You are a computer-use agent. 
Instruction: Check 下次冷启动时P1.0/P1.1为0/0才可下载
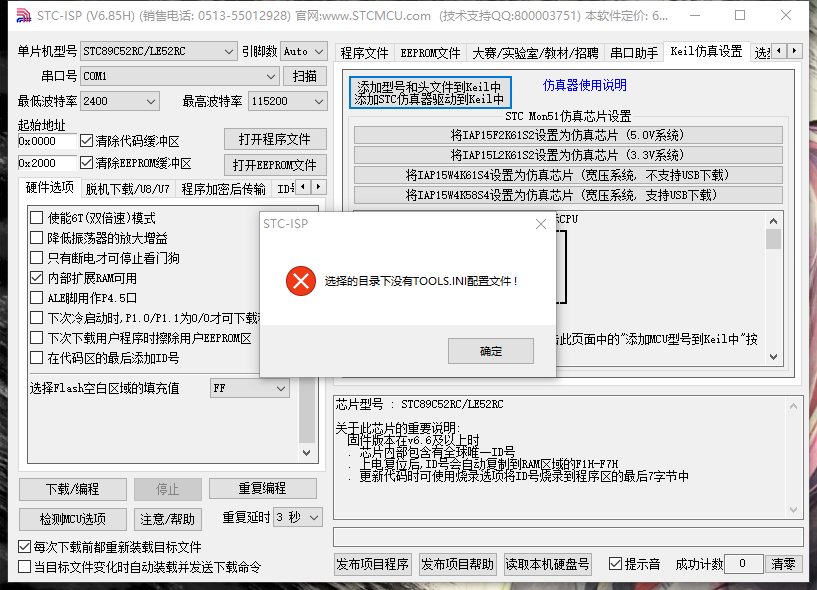(36, 318)
